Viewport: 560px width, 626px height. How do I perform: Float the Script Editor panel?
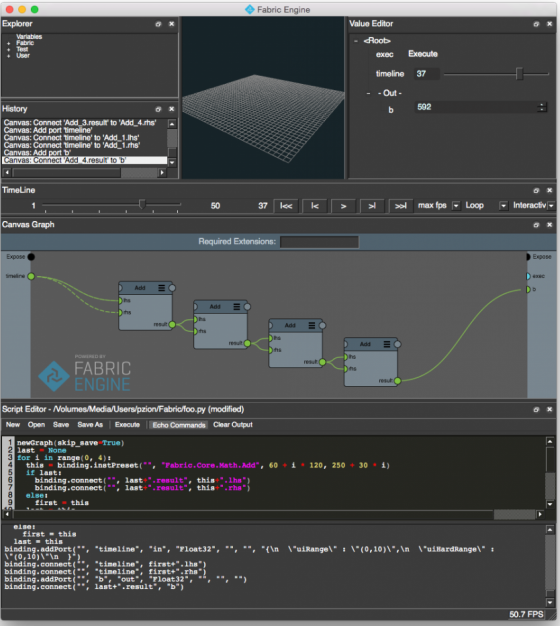coord(536,410)
